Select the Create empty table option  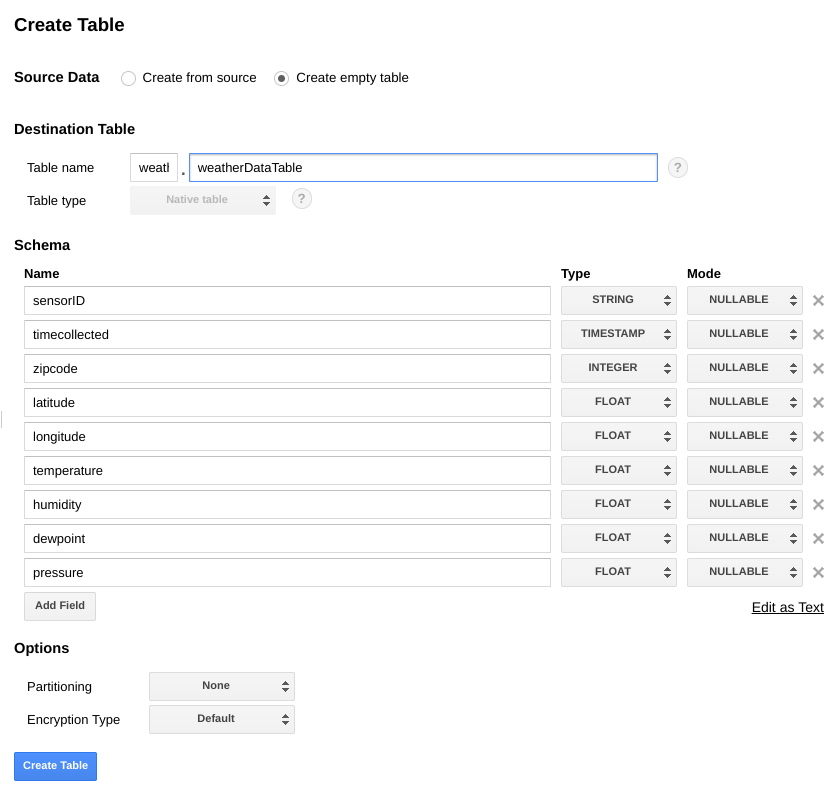tap(282, 78)
